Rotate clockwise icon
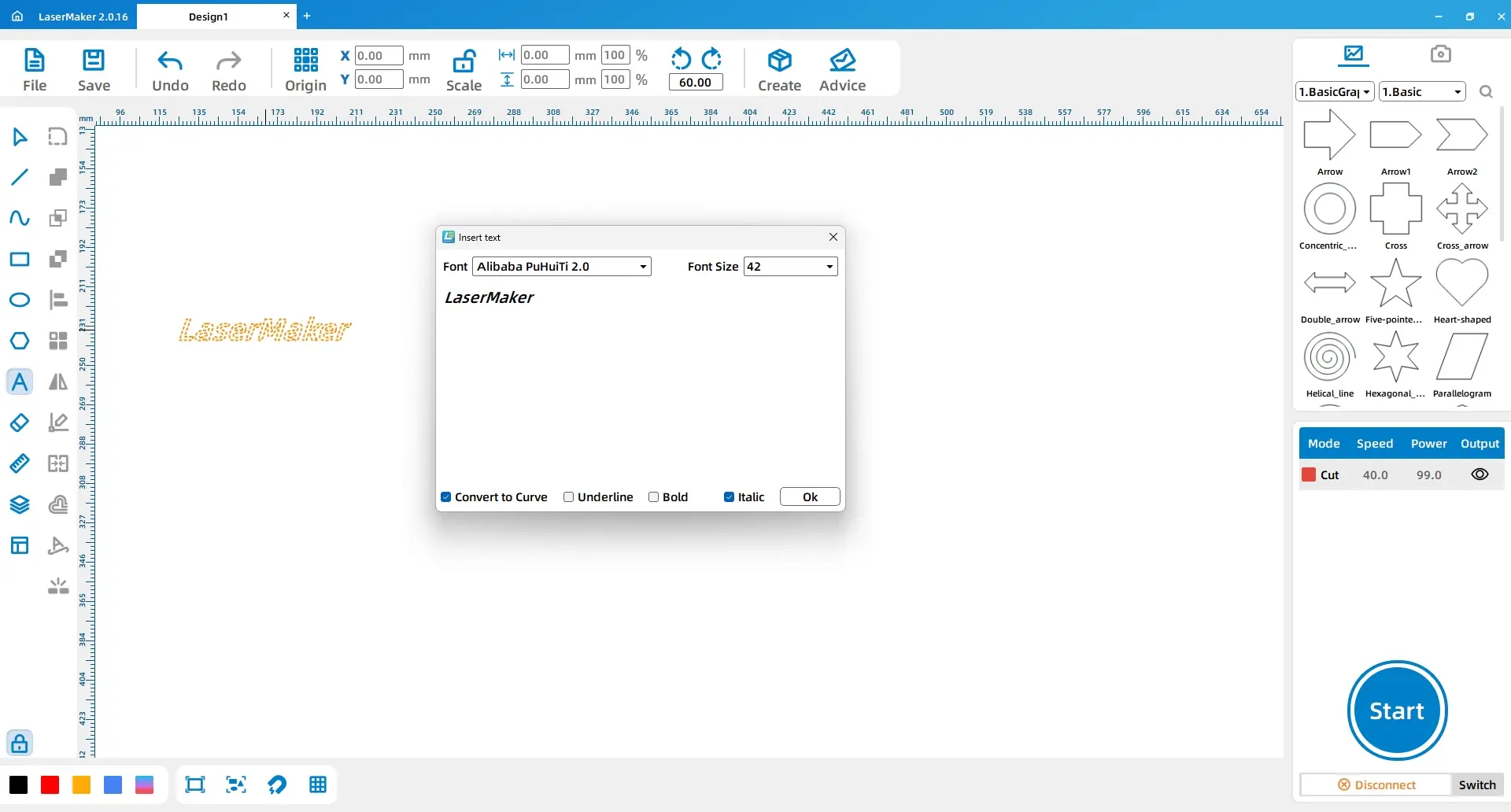The height and width of the screenshot is (812, 1511). [711, 59]
